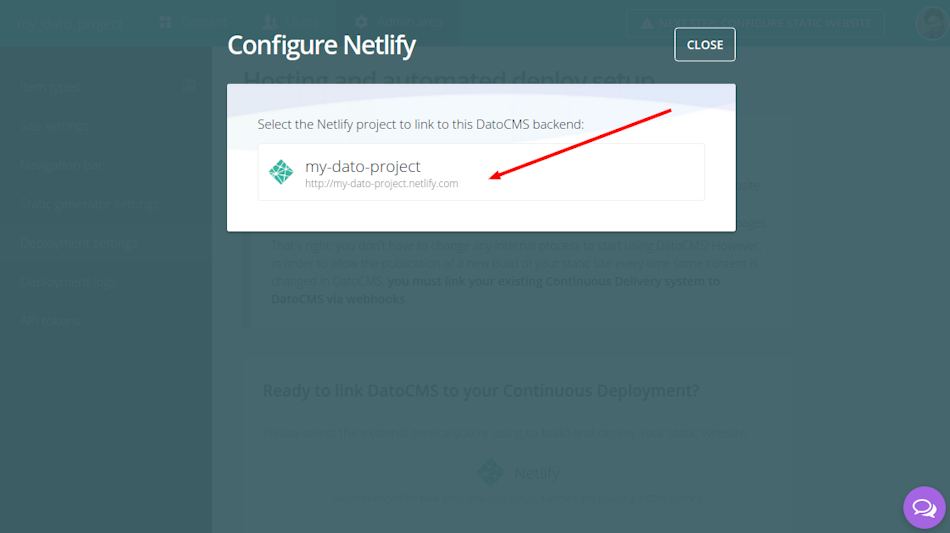Close the Configure Netlify dialog

pyautogui.click(x=705, y=45)
